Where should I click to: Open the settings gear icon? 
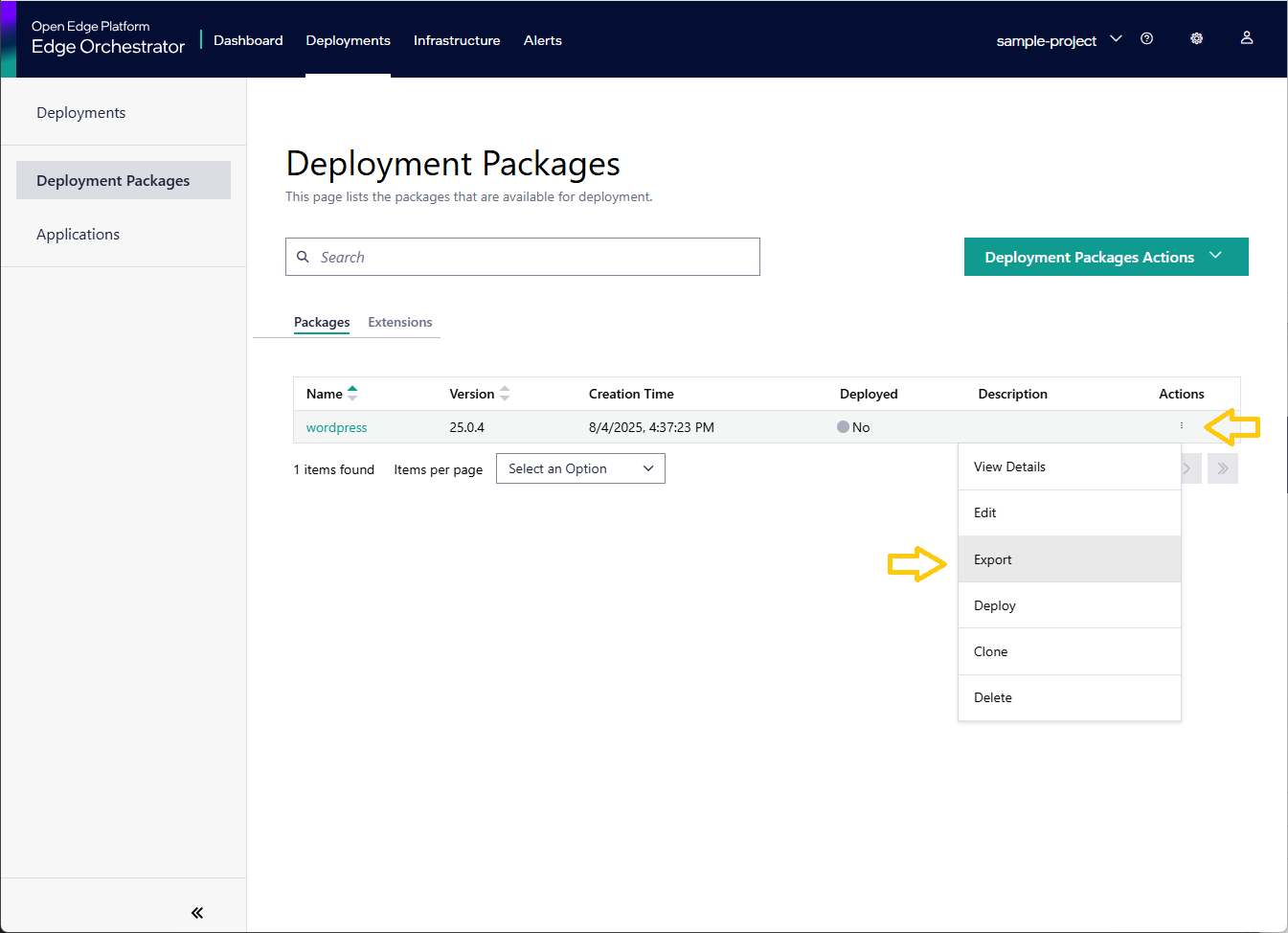coord(1196,38)
